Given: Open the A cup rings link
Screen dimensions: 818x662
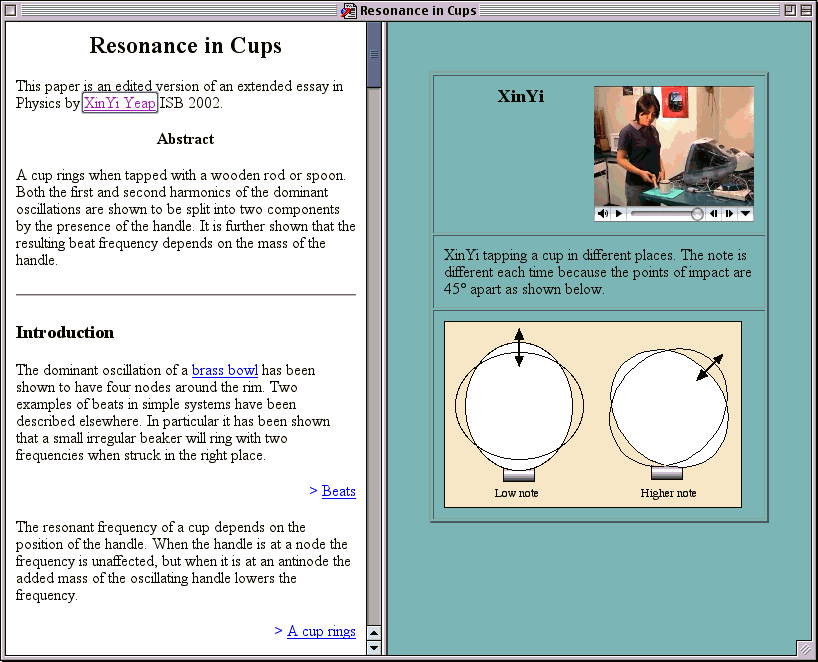Looking at the screenshot, I should click(321, 631).
